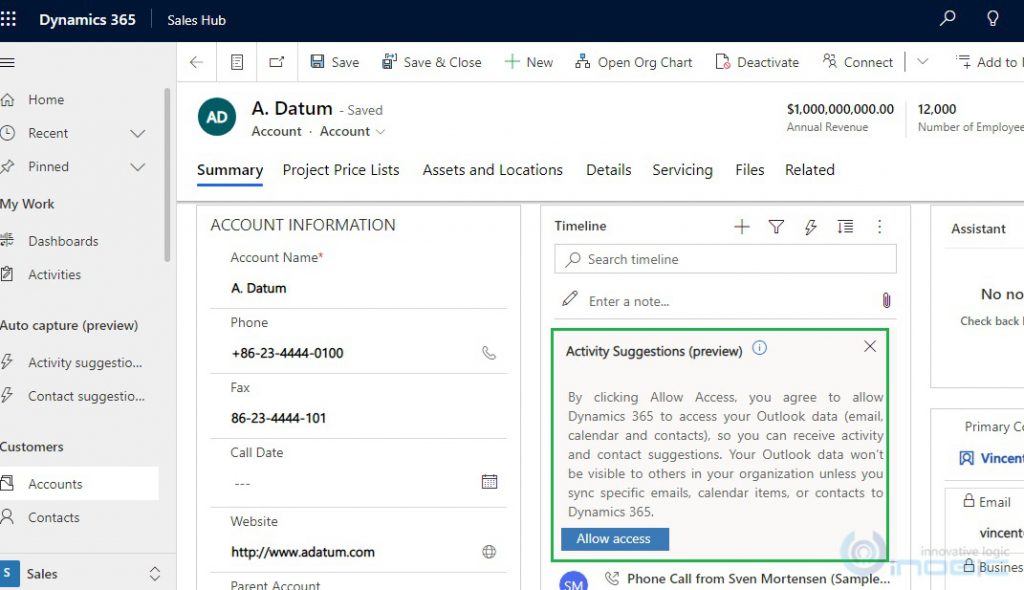Open the timeline filter icon
1024x590 pixels.
(x=776, y=226)
